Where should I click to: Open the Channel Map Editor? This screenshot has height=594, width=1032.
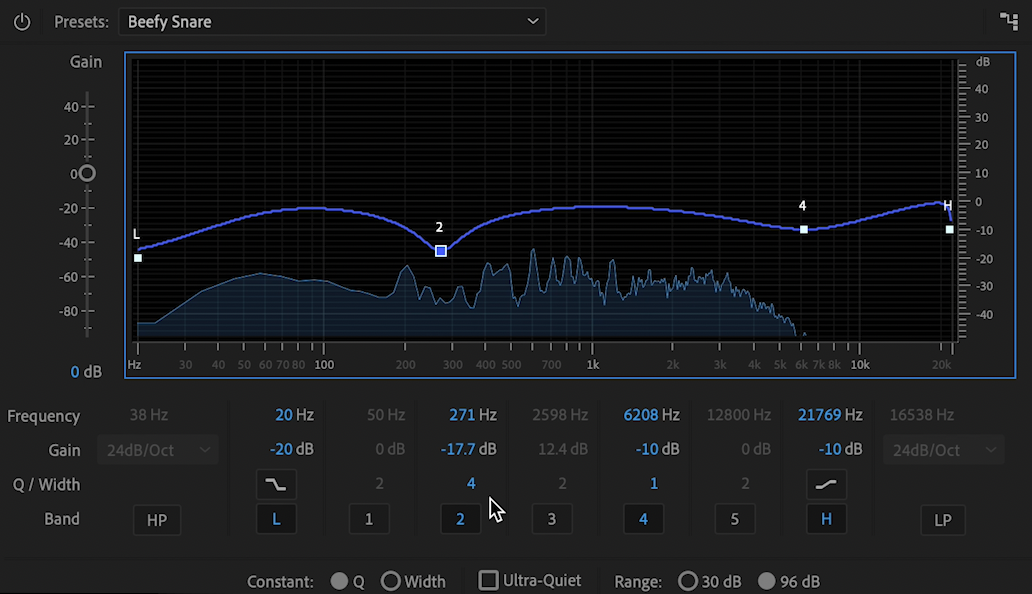1008,20
